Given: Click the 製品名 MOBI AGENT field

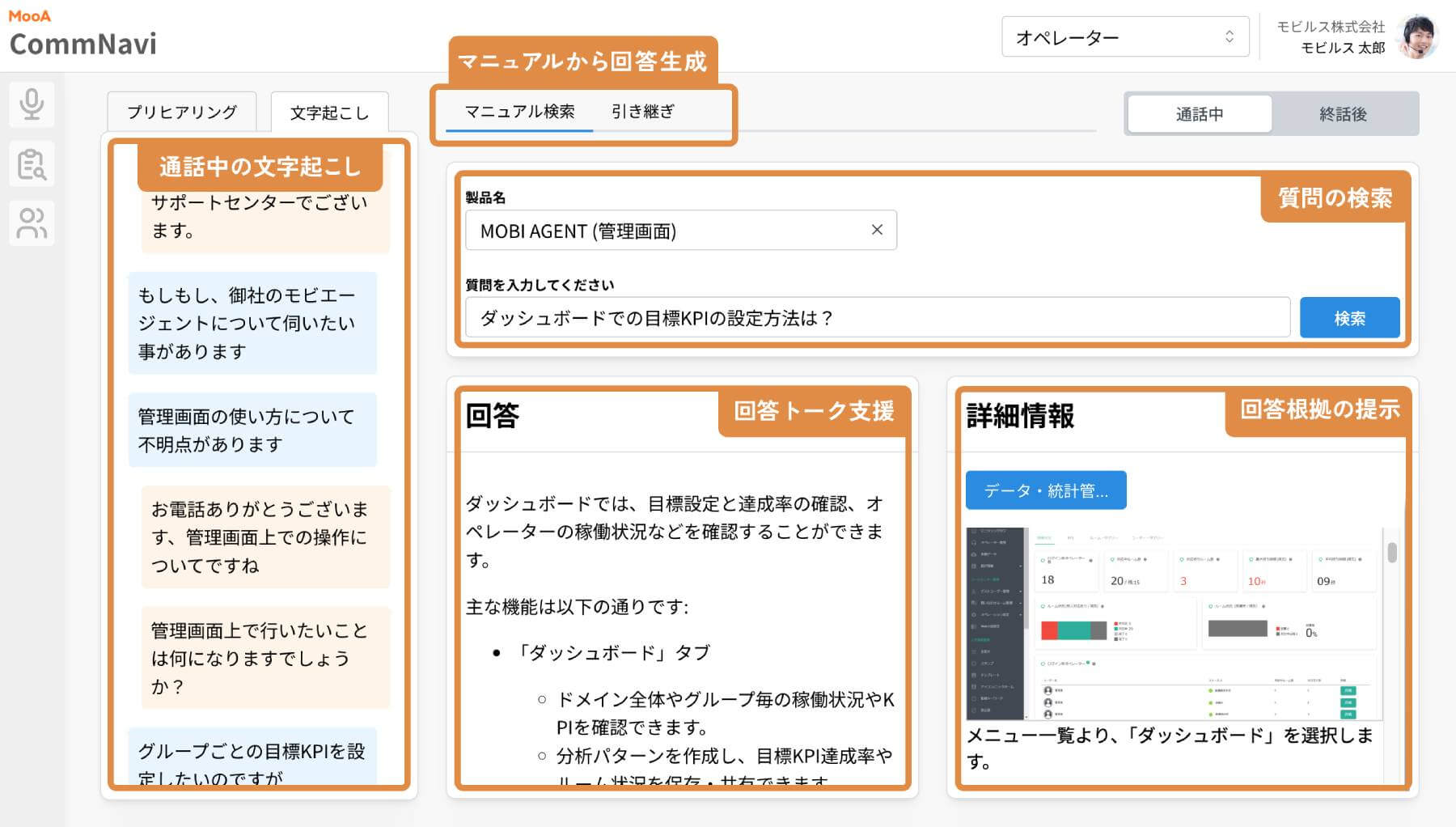Looking at the screenshot, I should coord(681,231).
